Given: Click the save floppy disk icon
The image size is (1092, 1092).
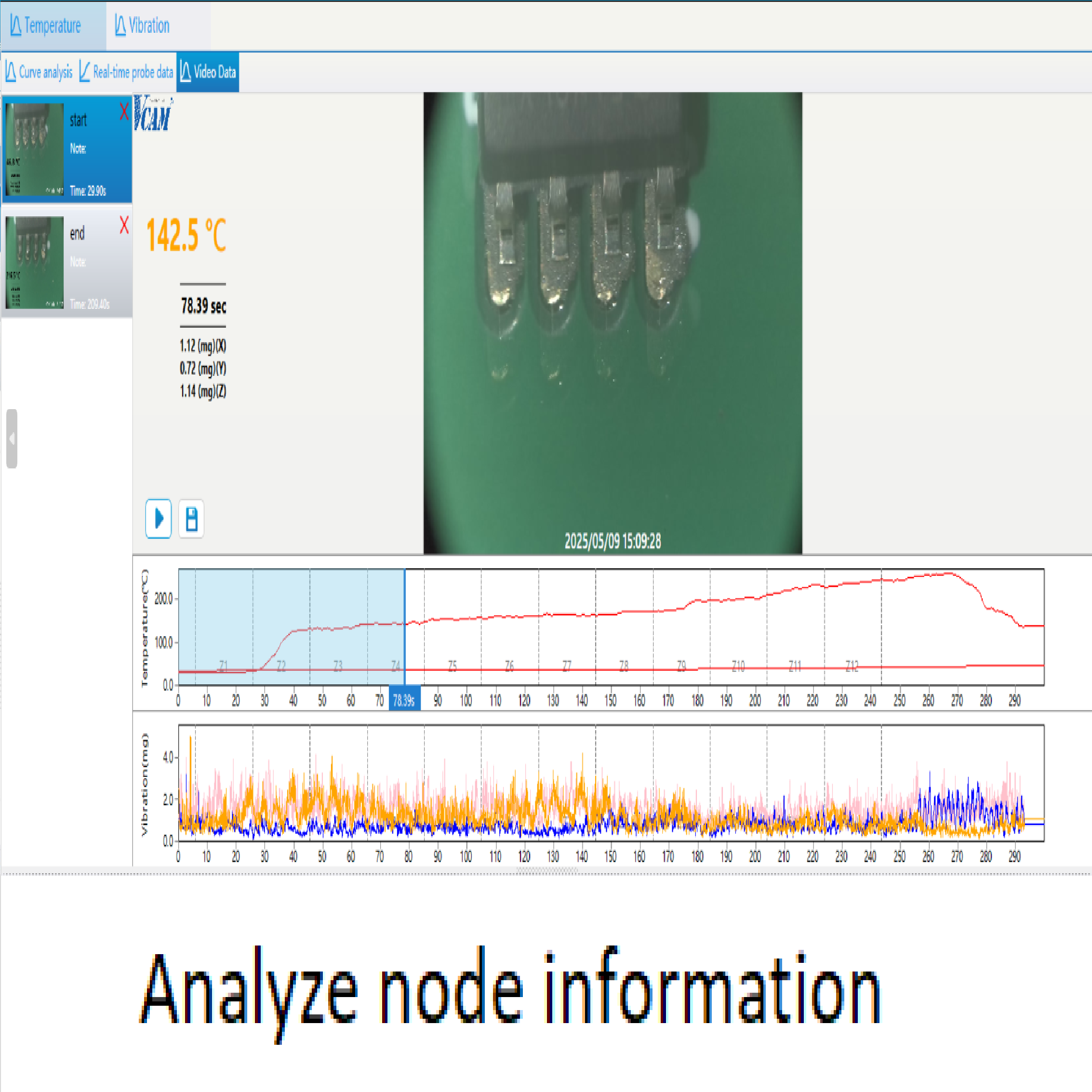Looking at the screenshot, I should point(191,519).
